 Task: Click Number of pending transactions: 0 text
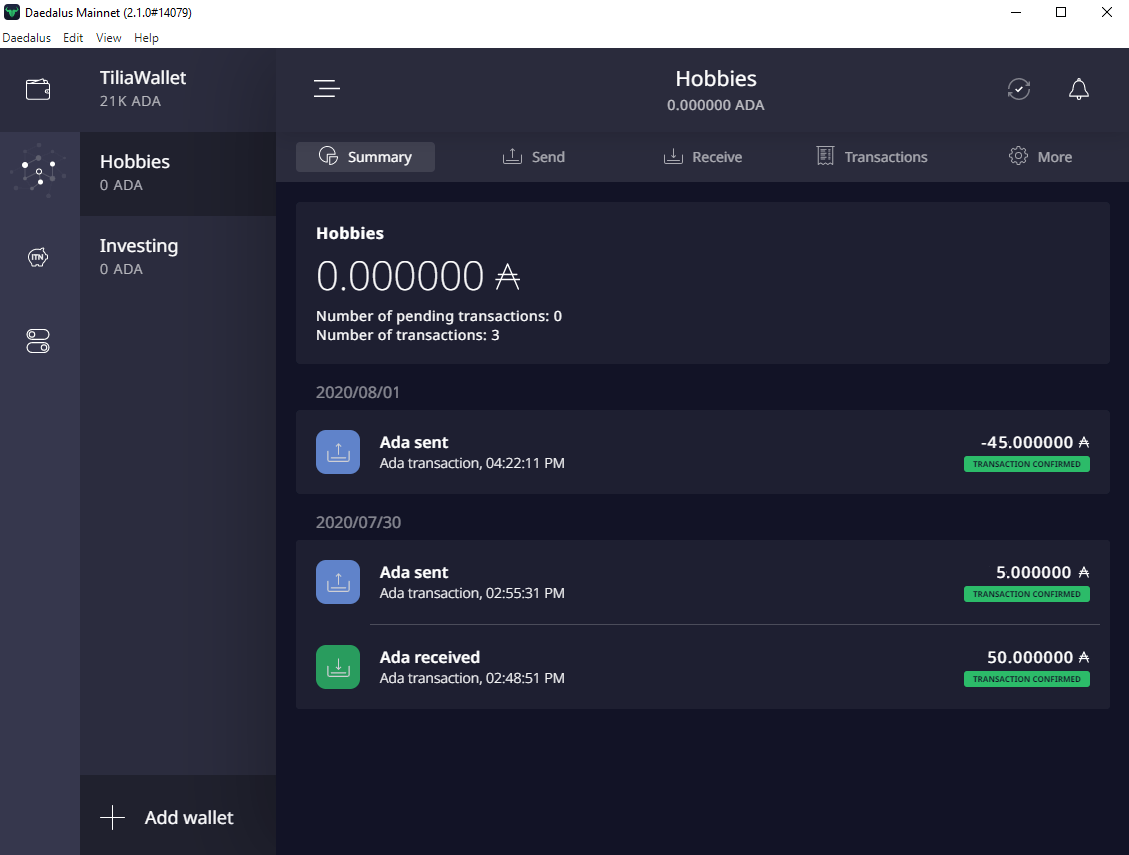pyautogui.click(x=438, y=316)
